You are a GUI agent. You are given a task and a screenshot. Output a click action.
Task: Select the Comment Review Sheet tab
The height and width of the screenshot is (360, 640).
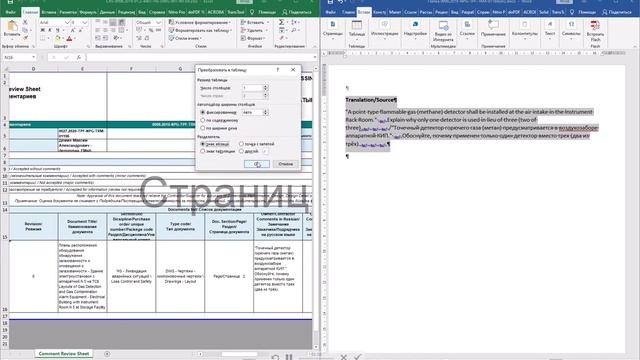[64, 354]
